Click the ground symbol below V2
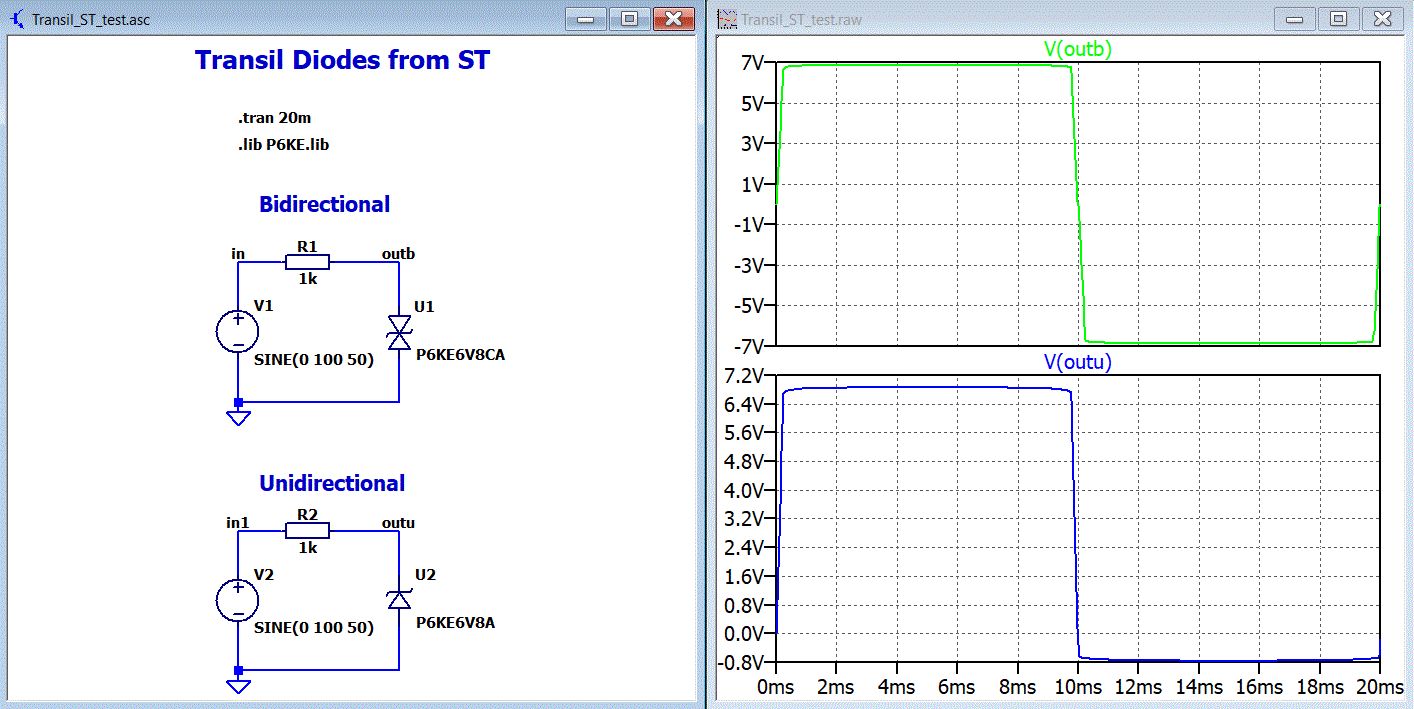 coord(238,686)
